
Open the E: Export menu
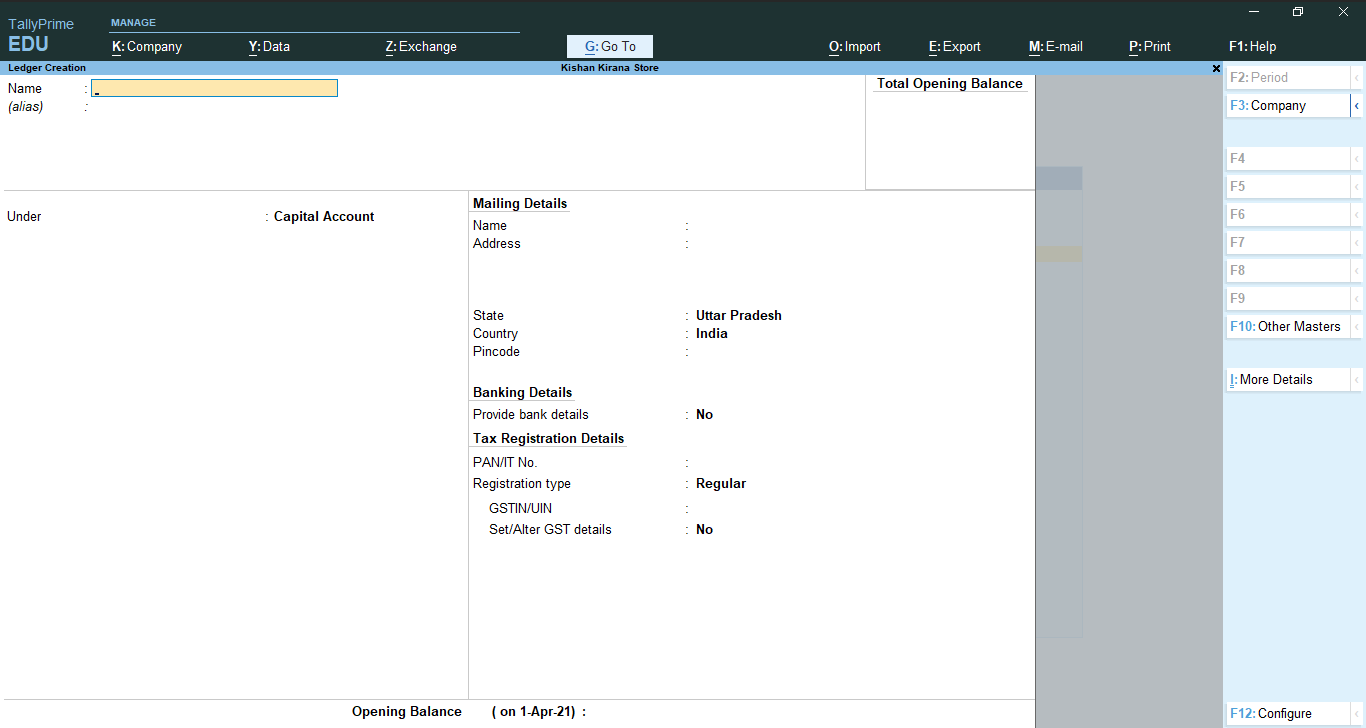(955, 47)
